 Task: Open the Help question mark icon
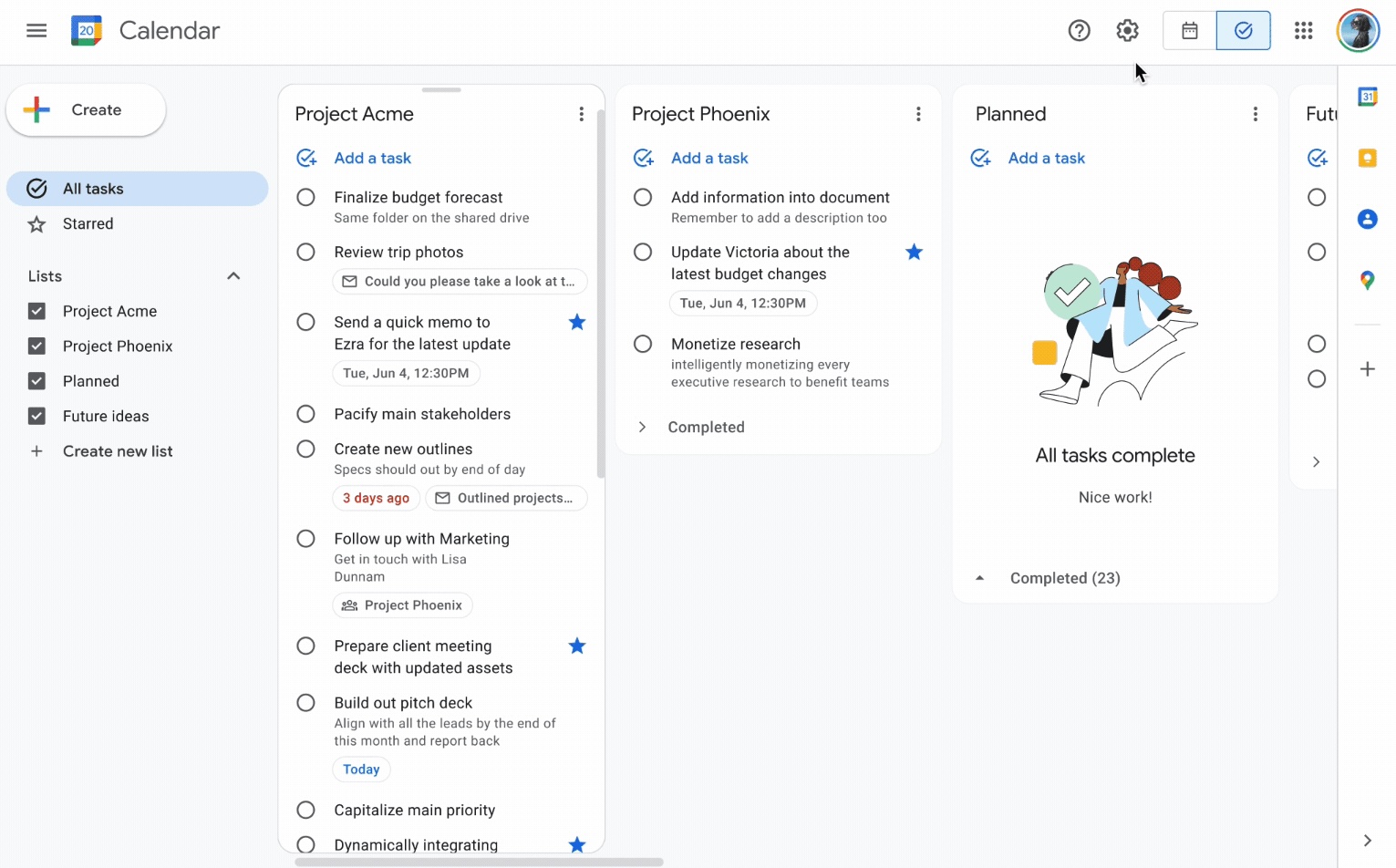tap(1079, 31)
